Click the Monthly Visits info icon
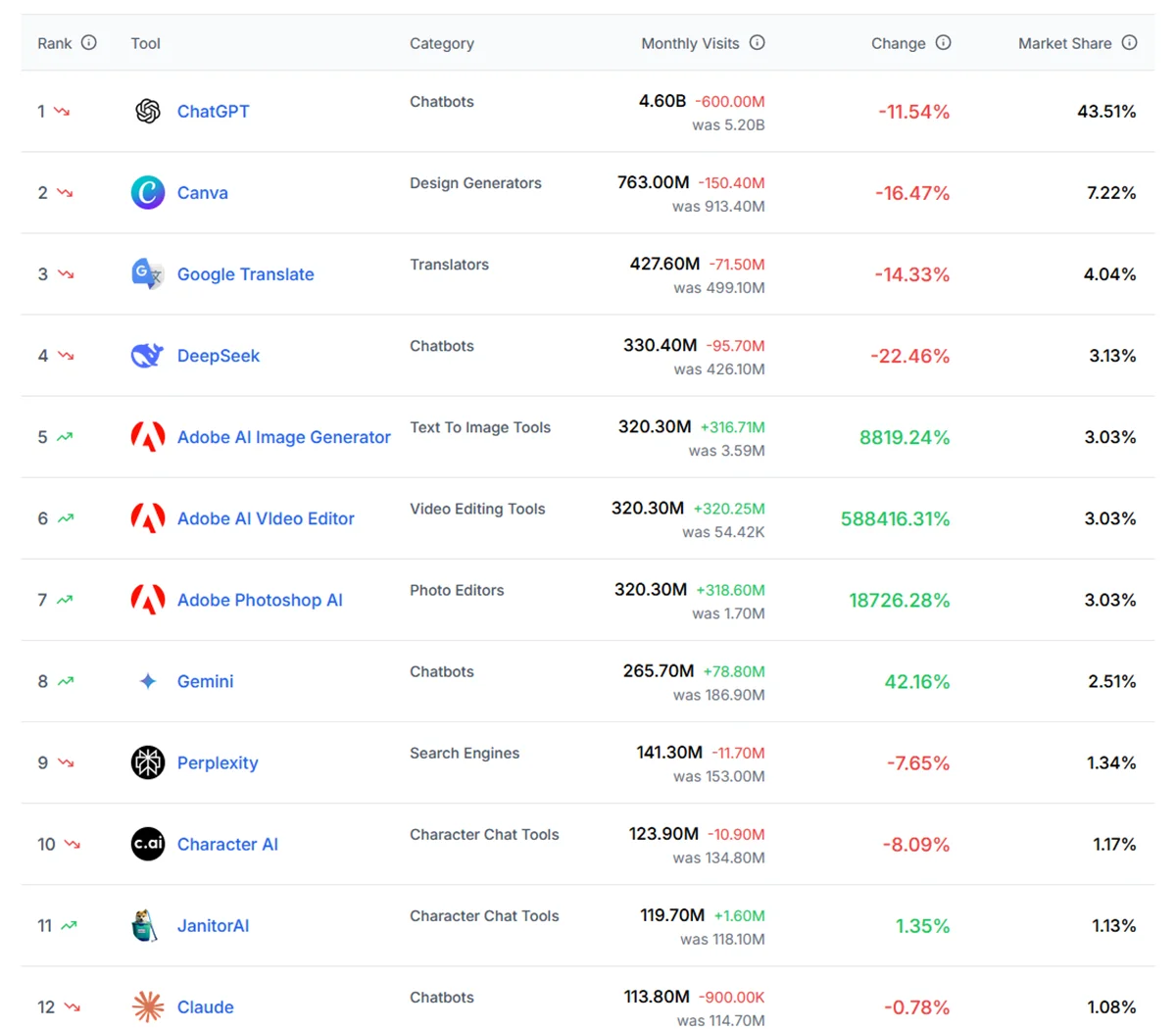This screenshot has width=1176, height=1029. 756,42
